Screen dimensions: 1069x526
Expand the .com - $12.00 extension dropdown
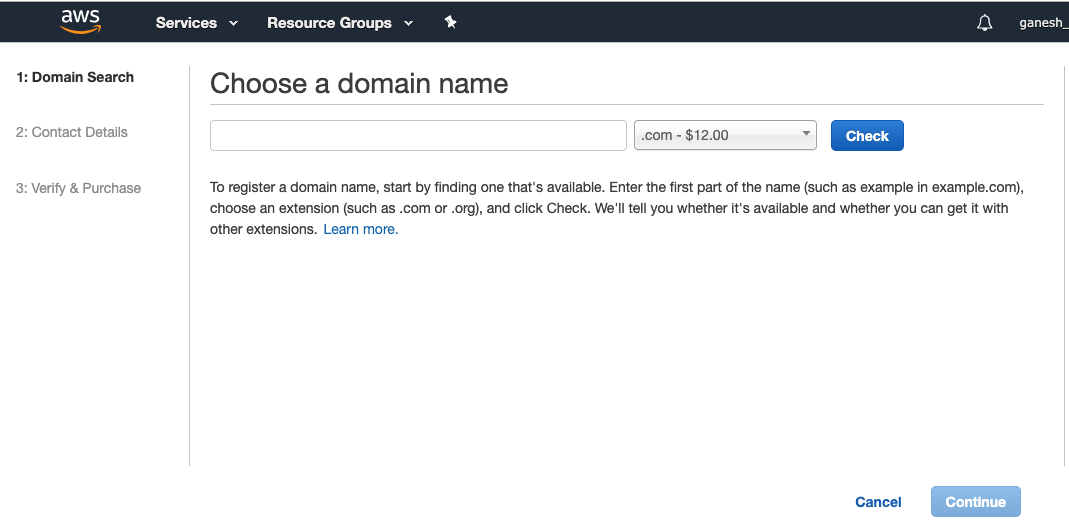tap(724, 135)
